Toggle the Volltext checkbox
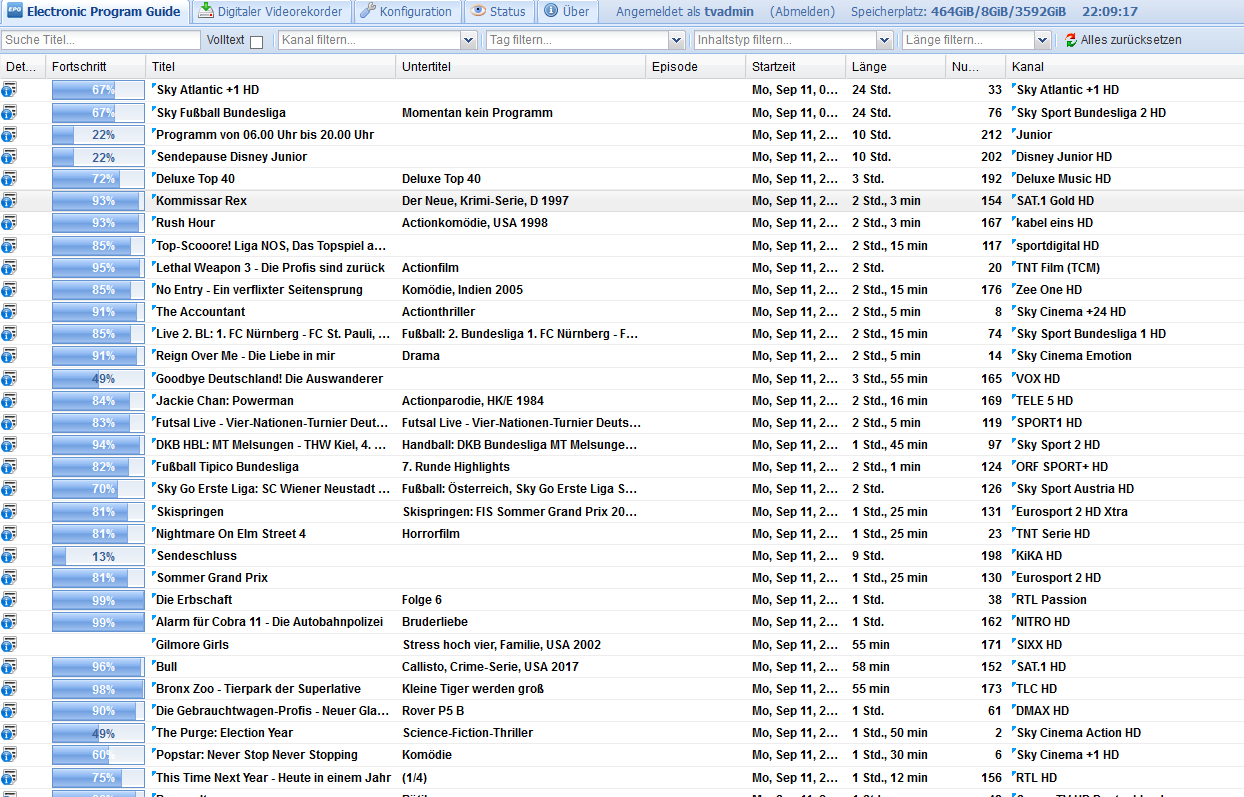 click(256, 41)
